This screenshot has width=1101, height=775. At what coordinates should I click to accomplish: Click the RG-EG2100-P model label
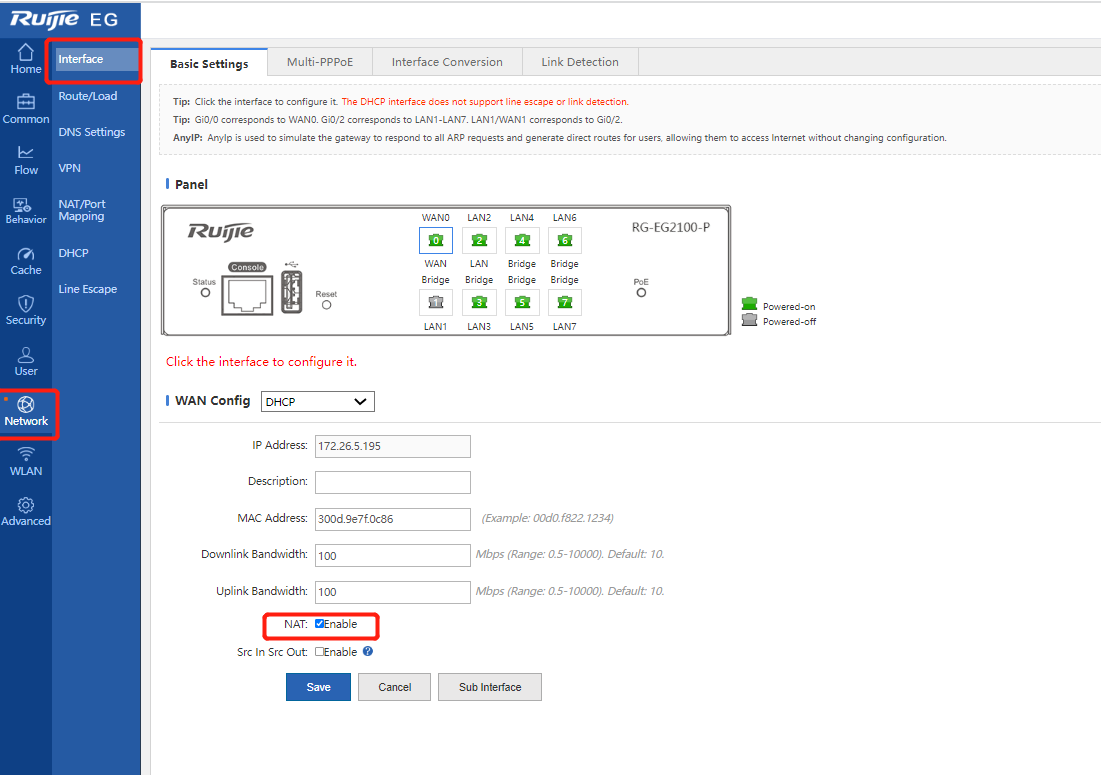671,227
